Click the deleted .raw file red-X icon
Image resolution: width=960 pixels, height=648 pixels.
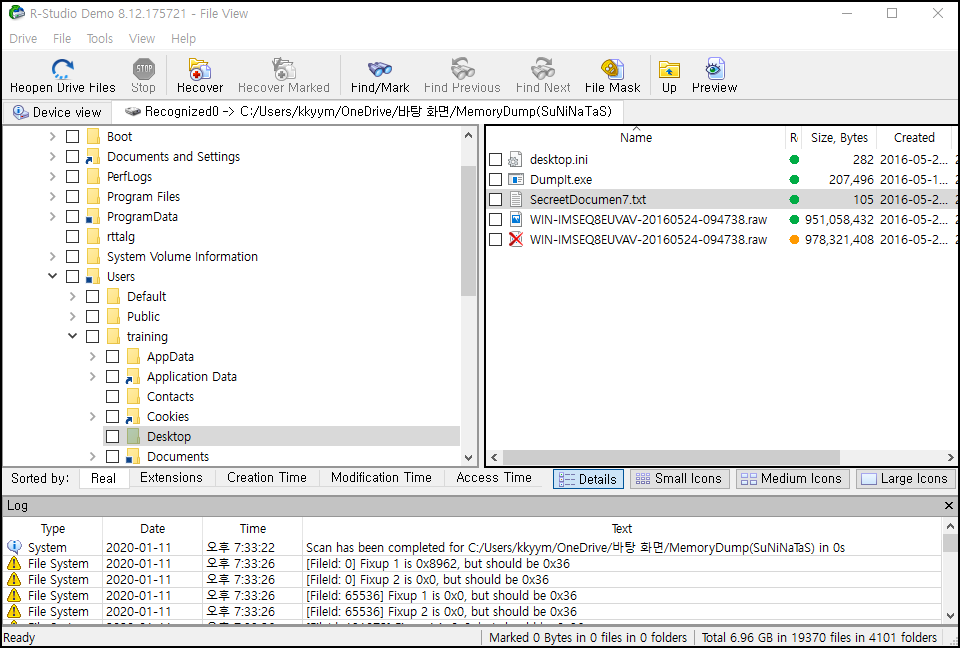[516, 239]
